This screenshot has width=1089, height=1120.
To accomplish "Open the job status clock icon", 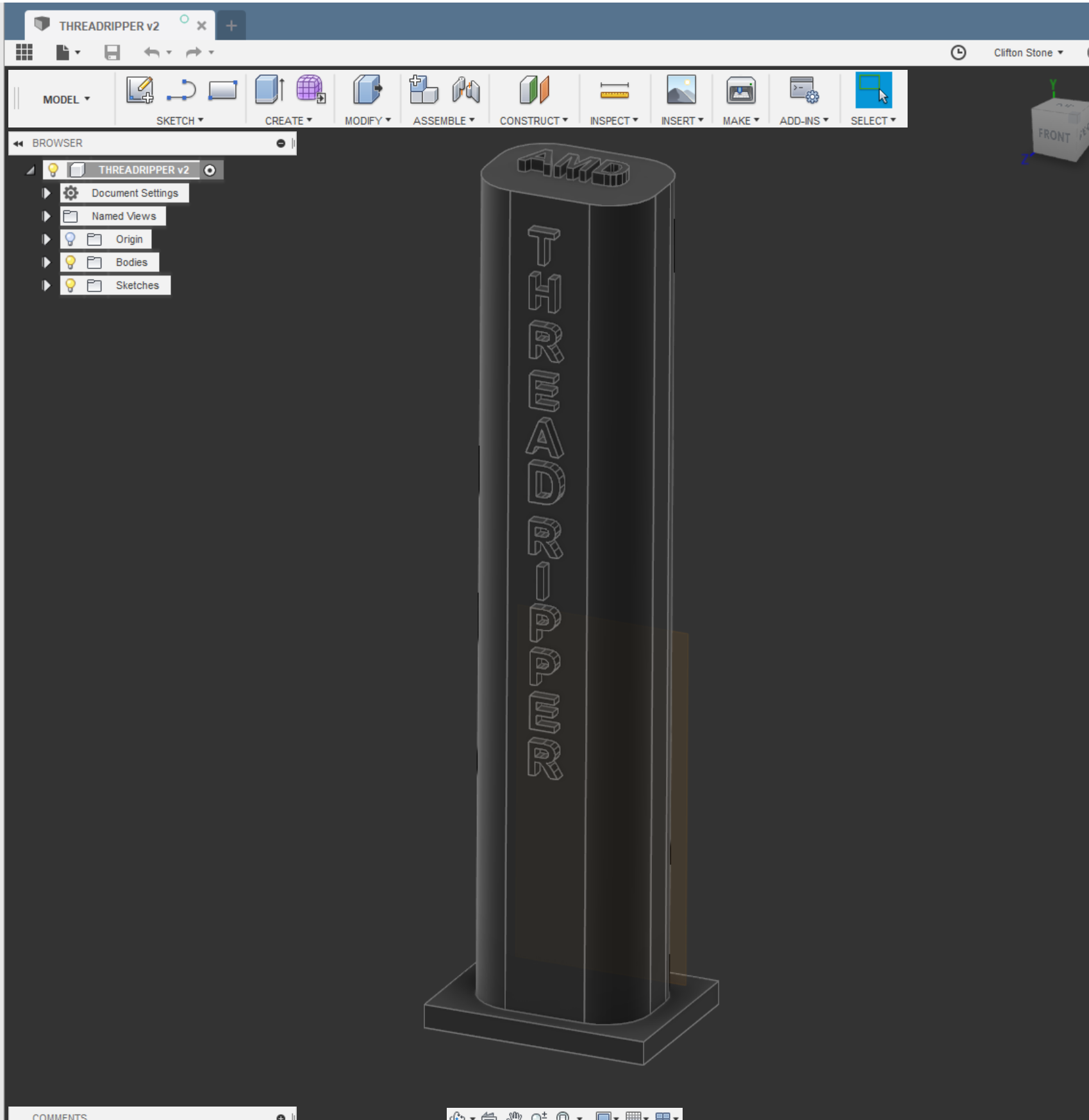I will (x=958, y=53).
